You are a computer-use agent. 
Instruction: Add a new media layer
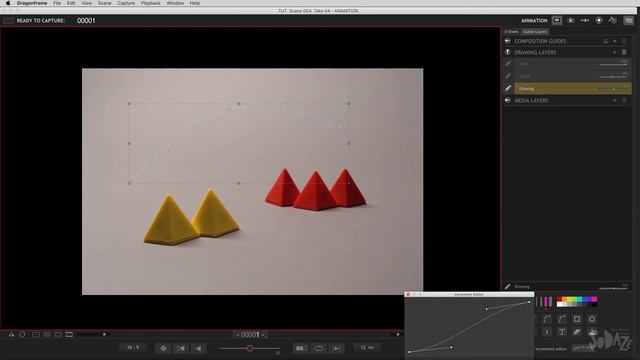tap(615, 100)
